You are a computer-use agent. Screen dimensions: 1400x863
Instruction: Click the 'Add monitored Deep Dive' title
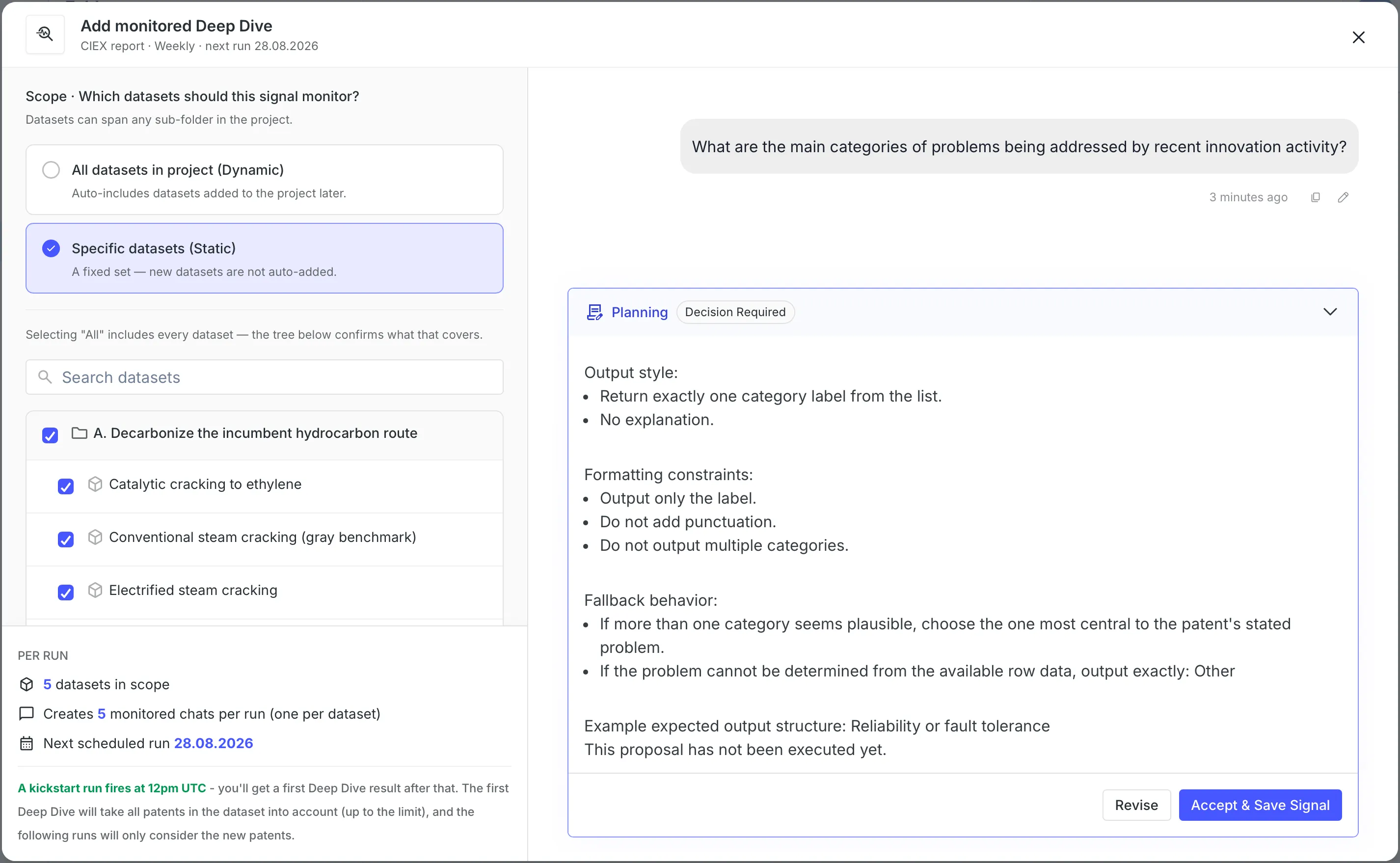pos(176,26)
